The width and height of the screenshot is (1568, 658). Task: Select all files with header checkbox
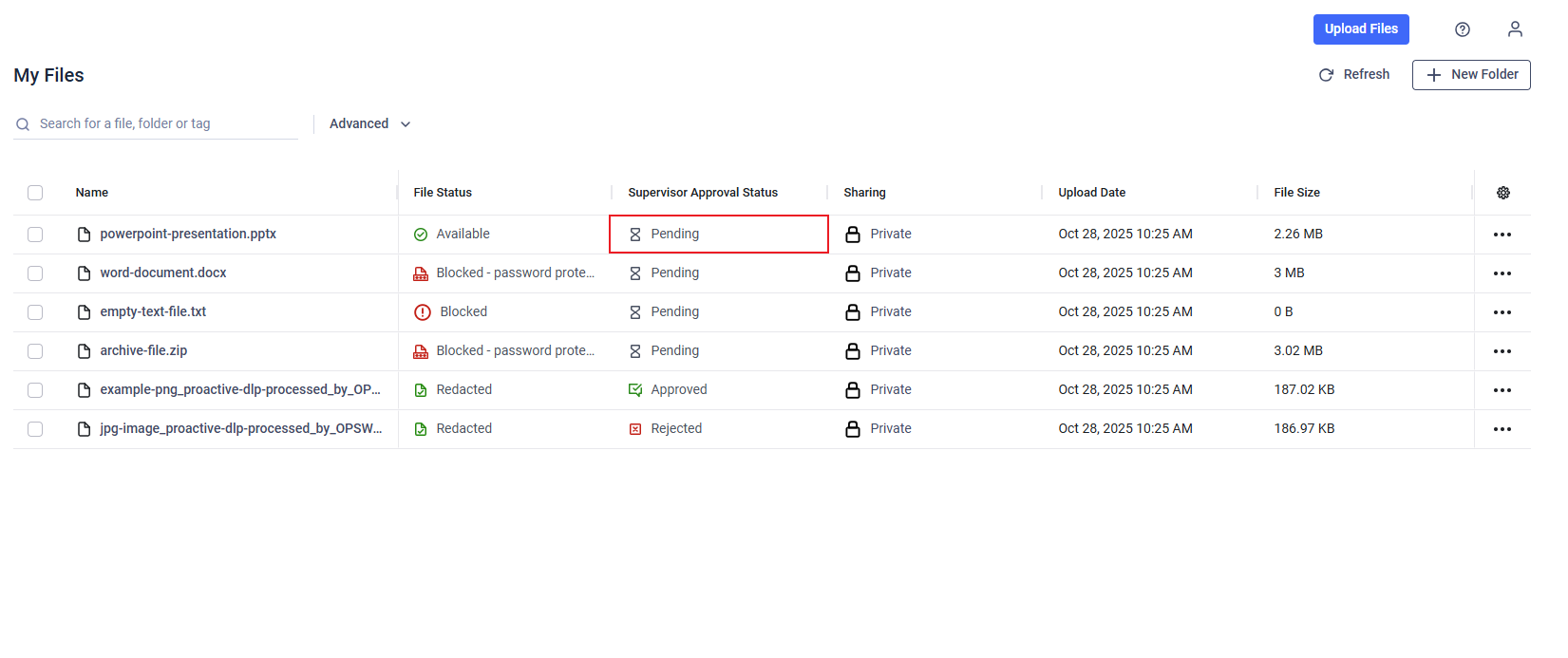click(35, 193)
